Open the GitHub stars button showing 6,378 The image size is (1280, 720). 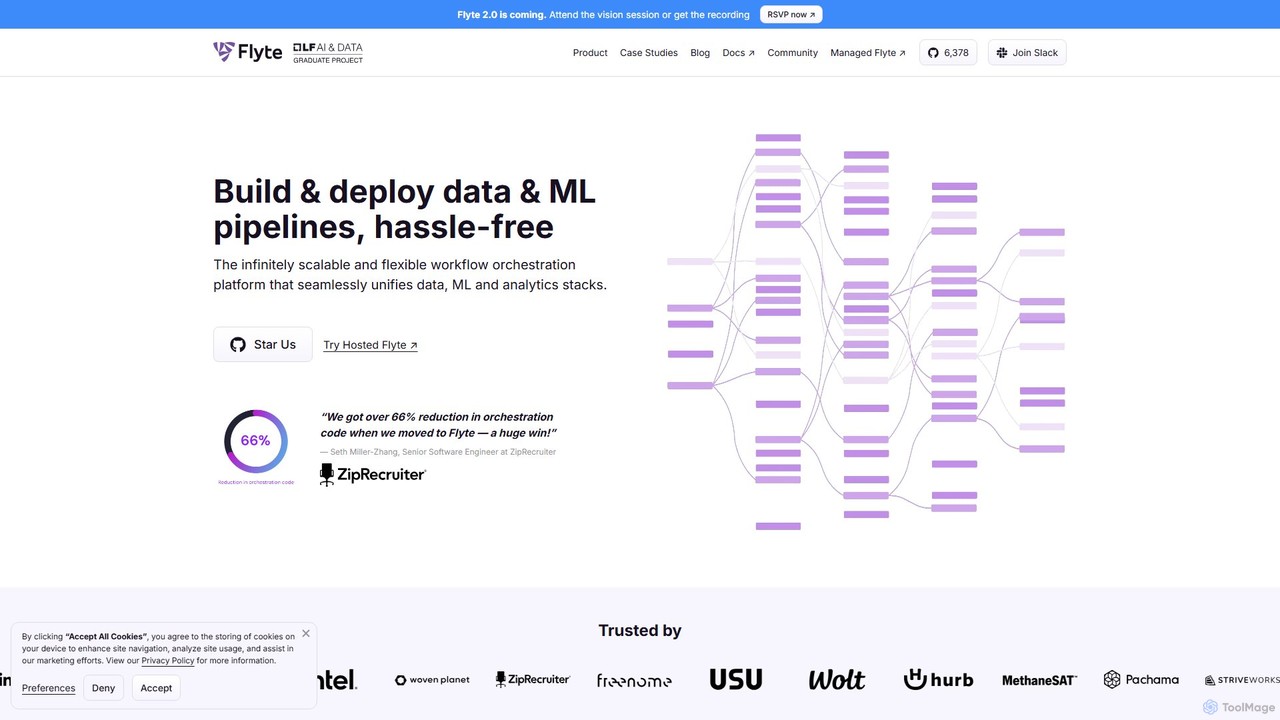948,53
